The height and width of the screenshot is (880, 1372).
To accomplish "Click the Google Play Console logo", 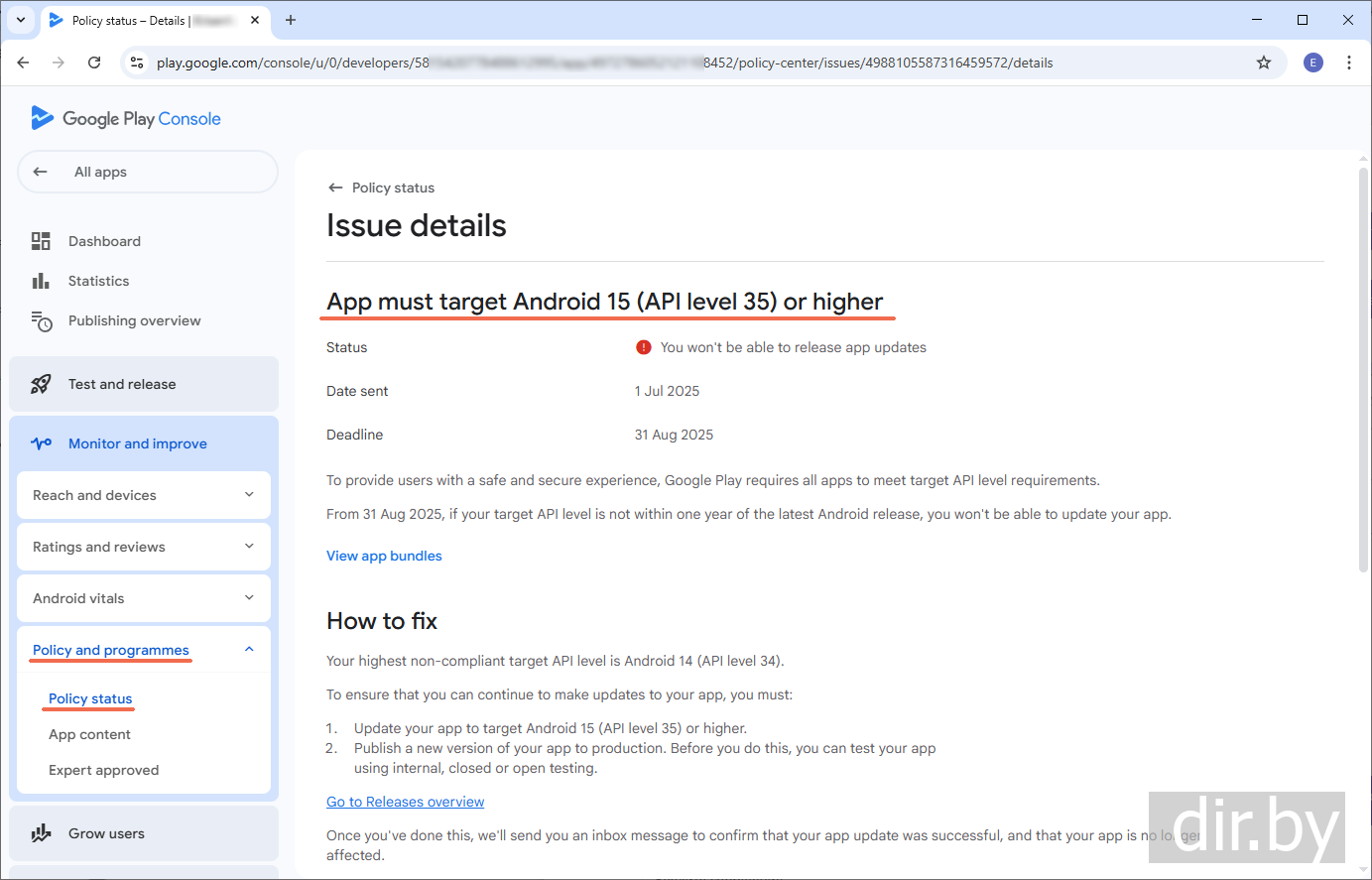I will [x=126, y=119].
